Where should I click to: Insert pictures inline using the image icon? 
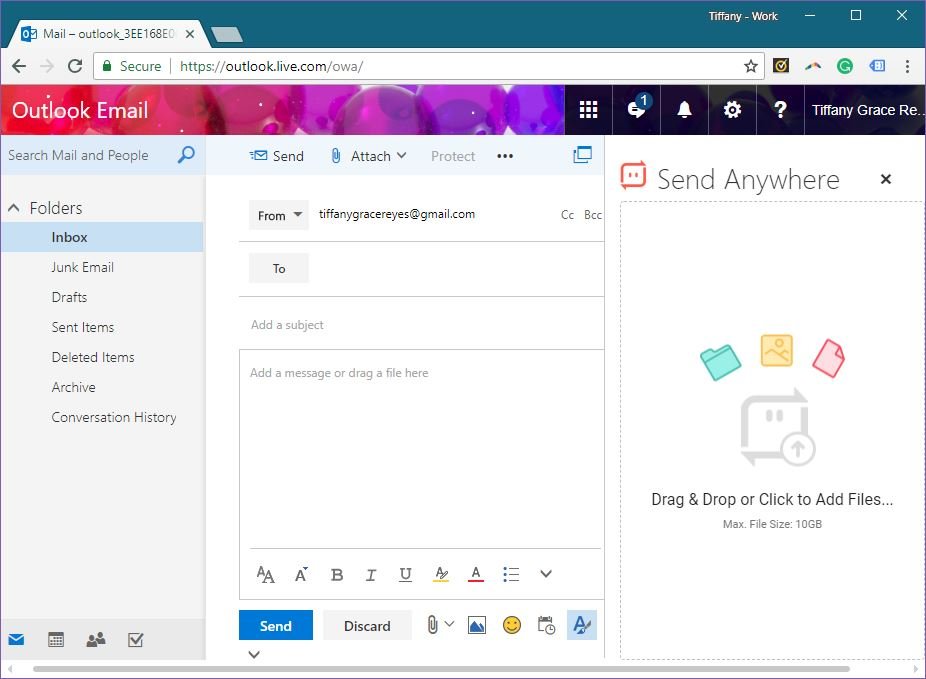pos(477,625)
